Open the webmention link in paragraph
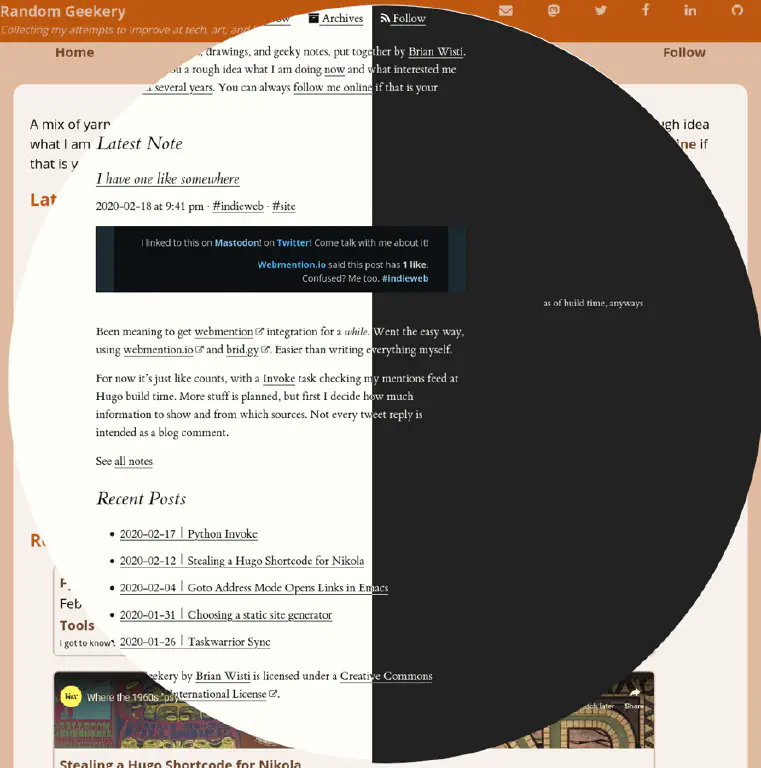 coord(224,332)
